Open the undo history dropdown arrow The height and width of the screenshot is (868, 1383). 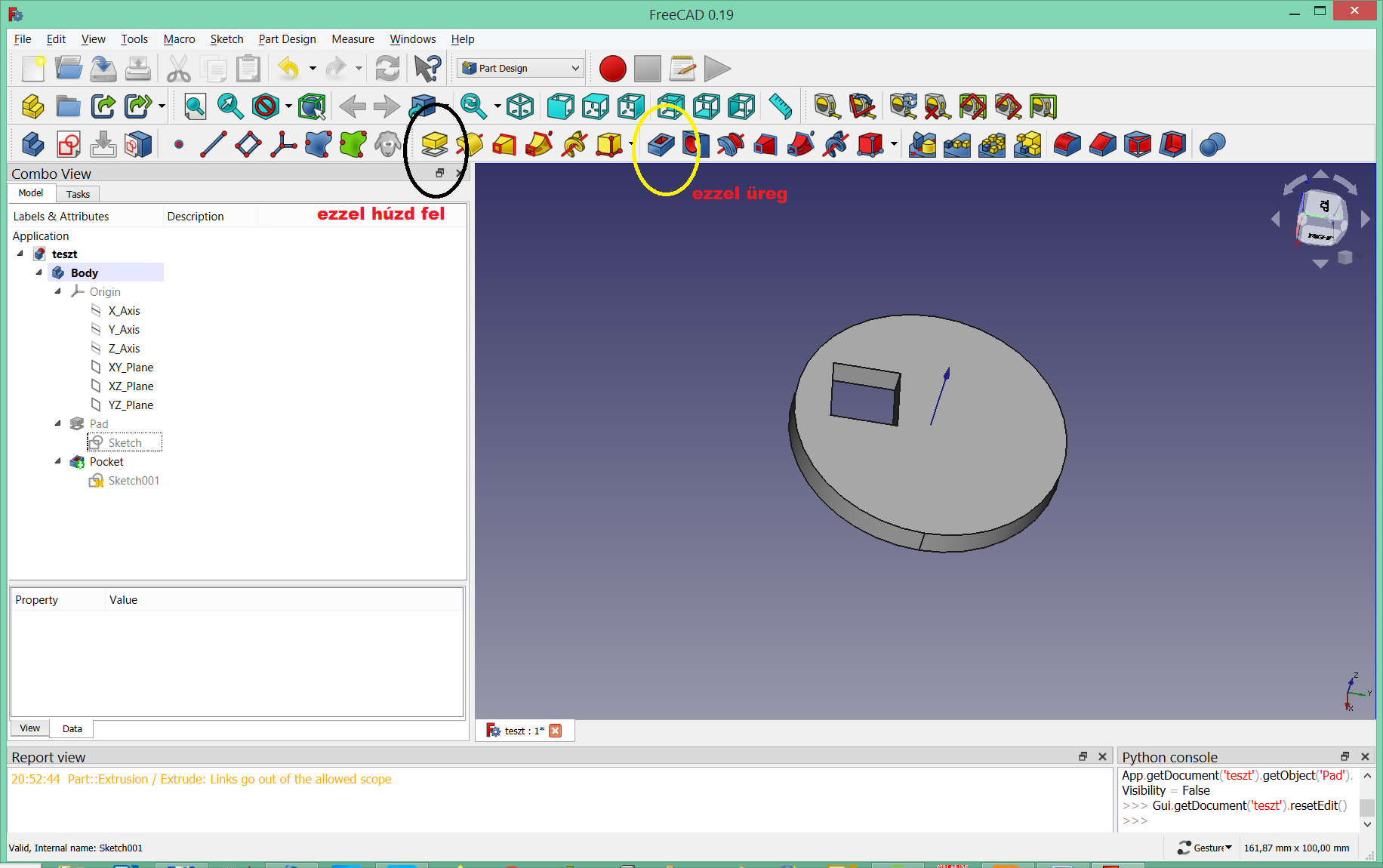coord(313,69)
